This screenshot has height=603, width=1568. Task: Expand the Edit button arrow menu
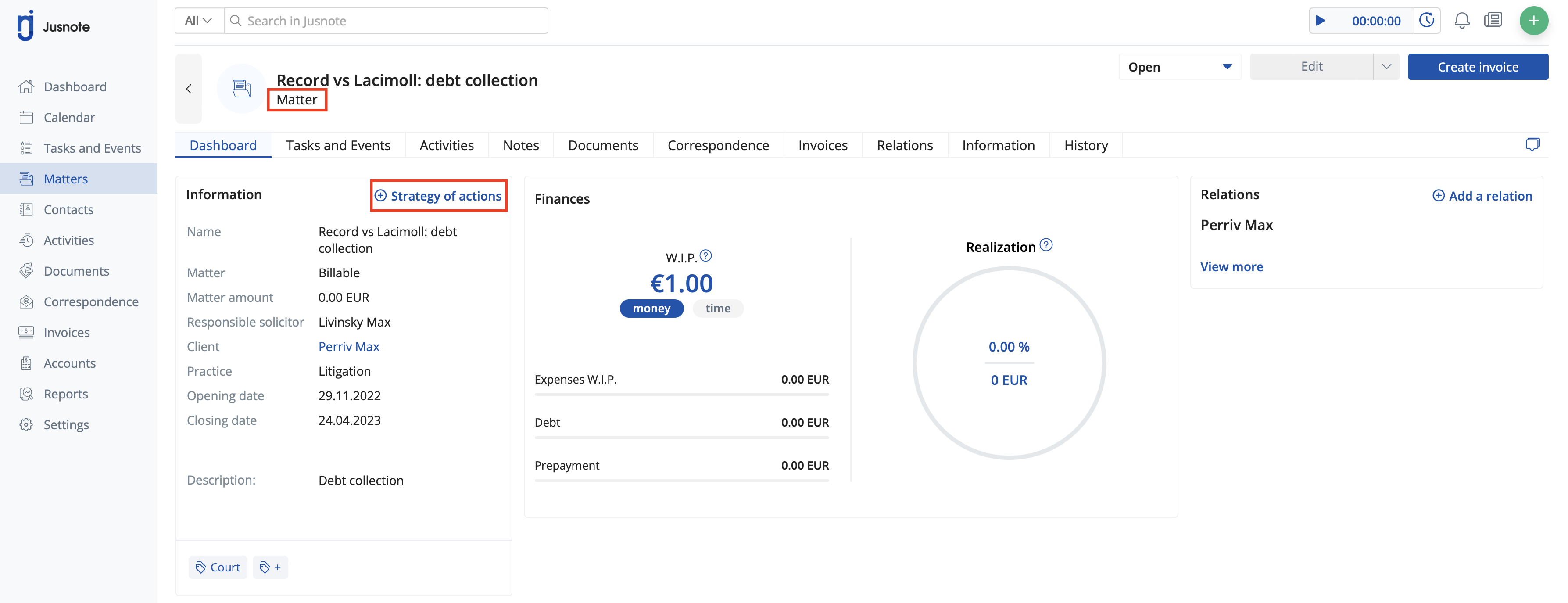[x=1387, y=67]
